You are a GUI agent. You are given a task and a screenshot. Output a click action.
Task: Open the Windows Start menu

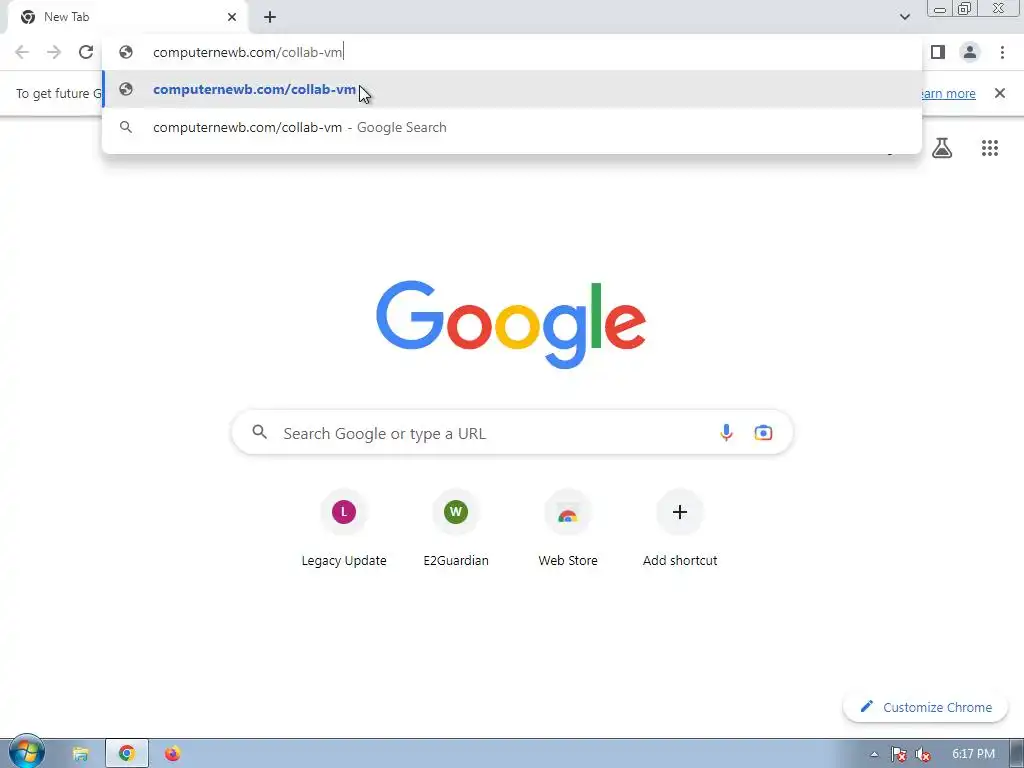point(26,752)
